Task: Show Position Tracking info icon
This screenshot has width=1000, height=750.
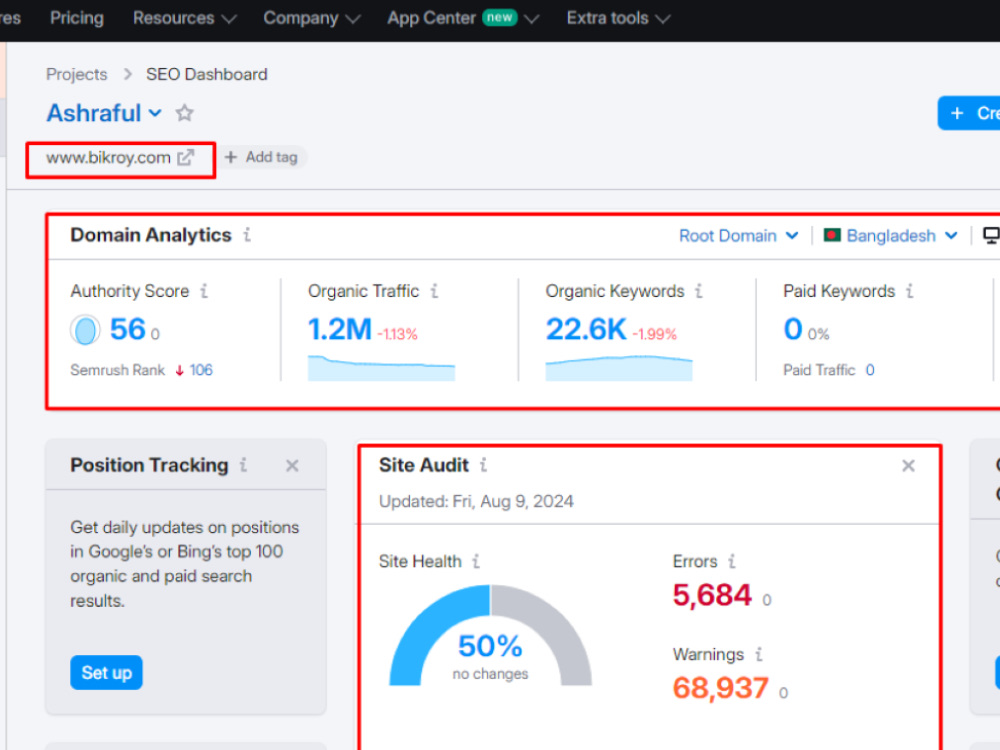Action: (x=244, y=465)
